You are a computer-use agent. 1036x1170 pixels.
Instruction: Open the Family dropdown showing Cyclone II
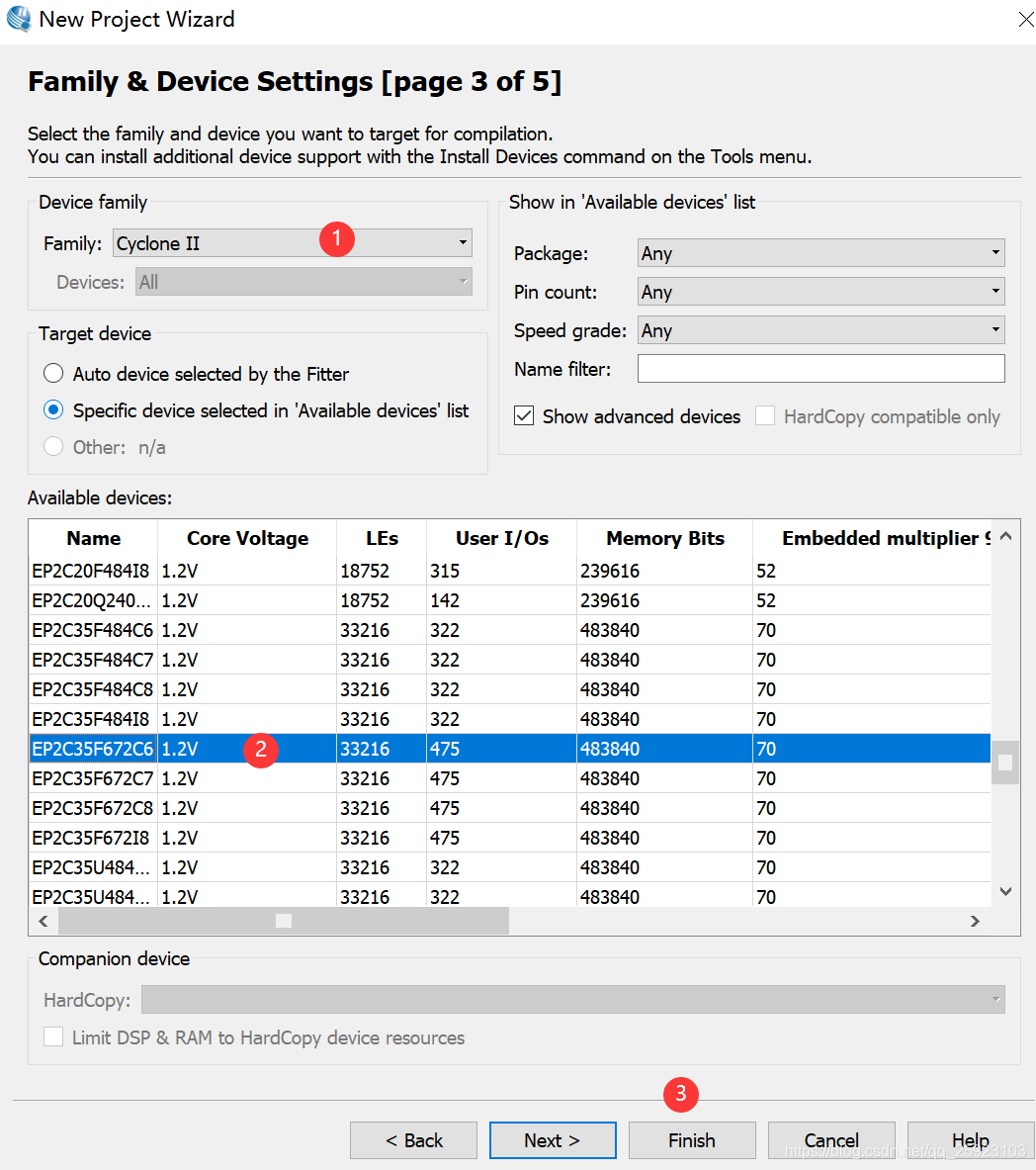(x=293, y=243)
